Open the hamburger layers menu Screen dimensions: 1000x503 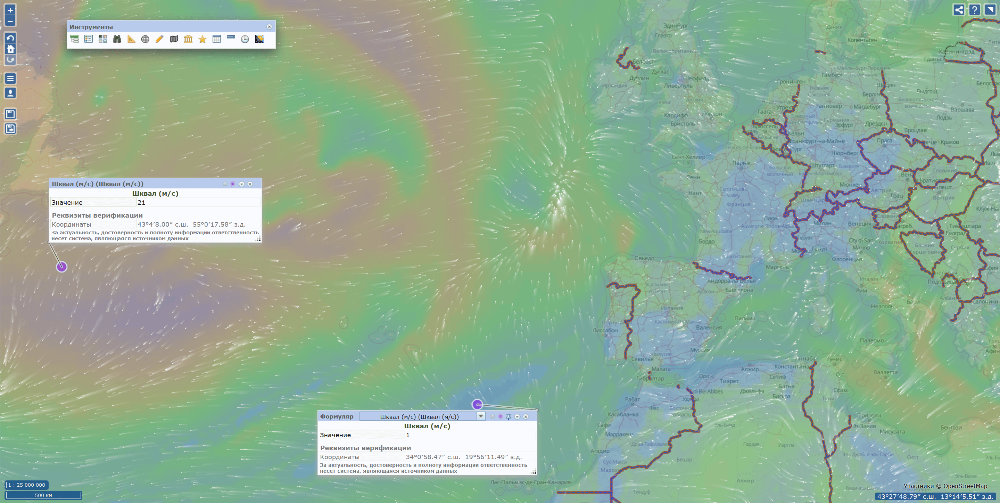tap(10, 78)
